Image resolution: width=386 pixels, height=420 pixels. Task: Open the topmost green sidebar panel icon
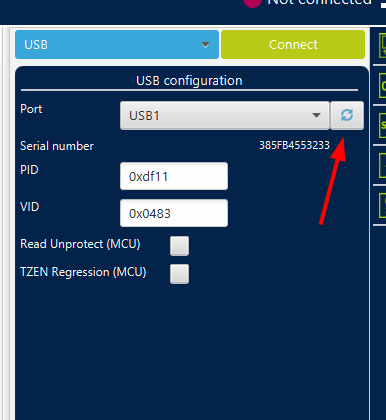383,45
